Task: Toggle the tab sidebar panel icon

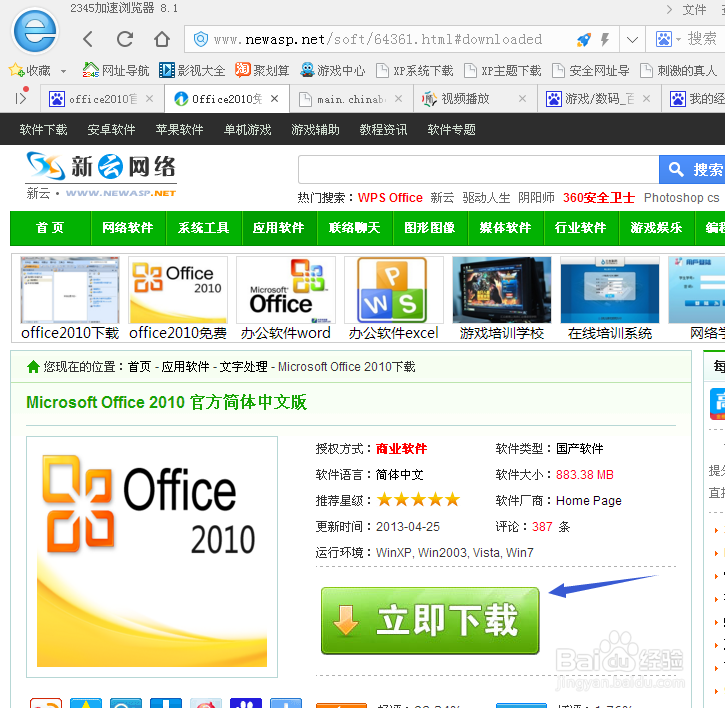Action: [x=21, y=97]
